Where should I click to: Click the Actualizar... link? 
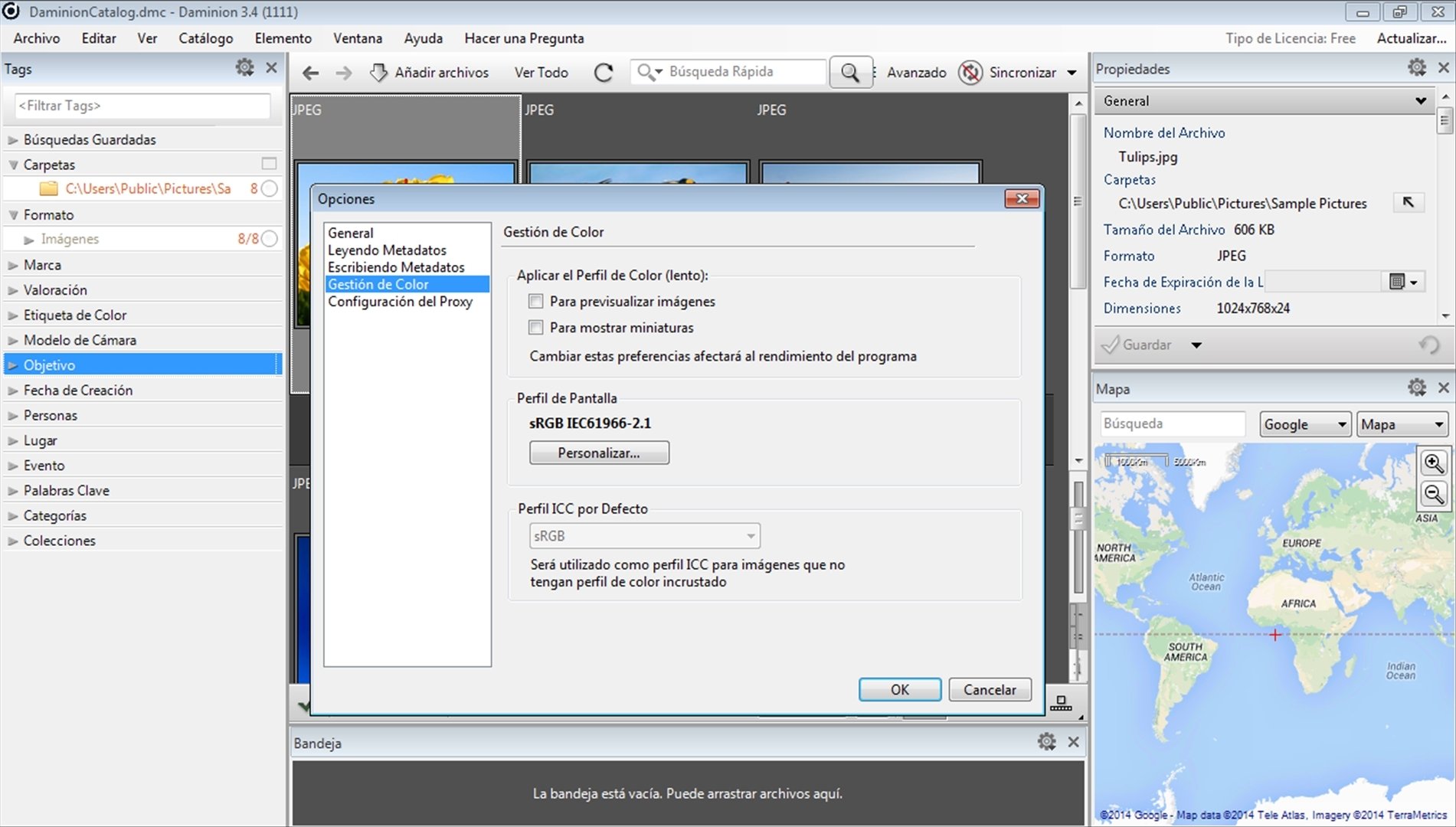point(1412,38)
